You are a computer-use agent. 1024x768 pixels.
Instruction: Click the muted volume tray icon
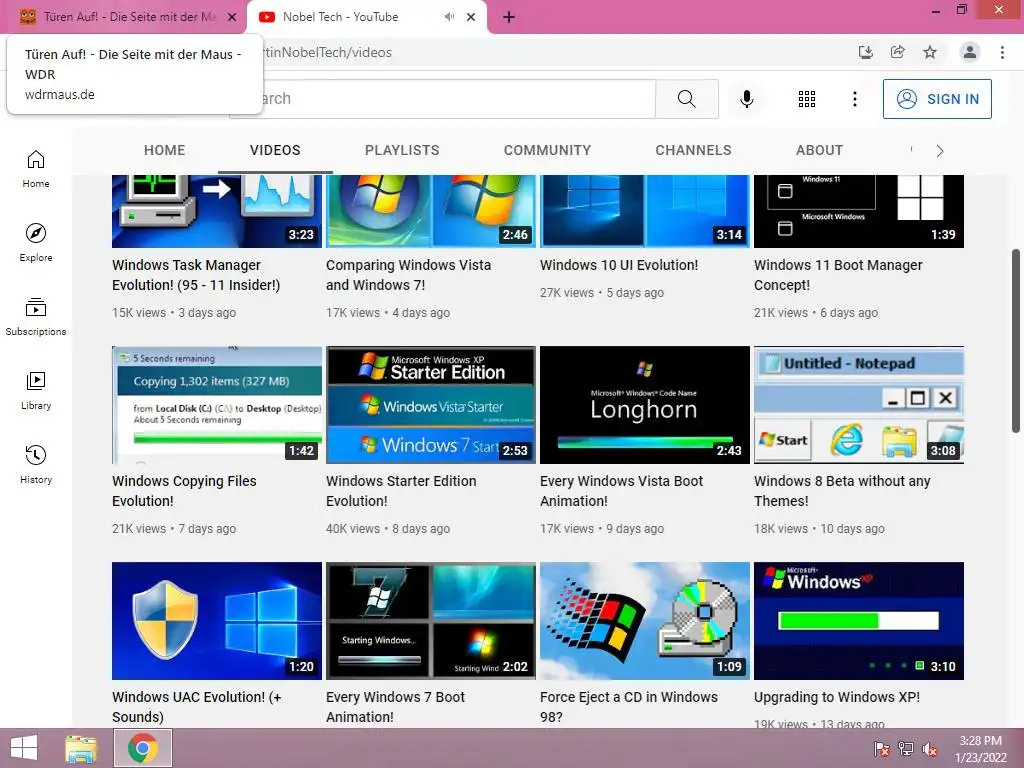click(x=930, y=748)
